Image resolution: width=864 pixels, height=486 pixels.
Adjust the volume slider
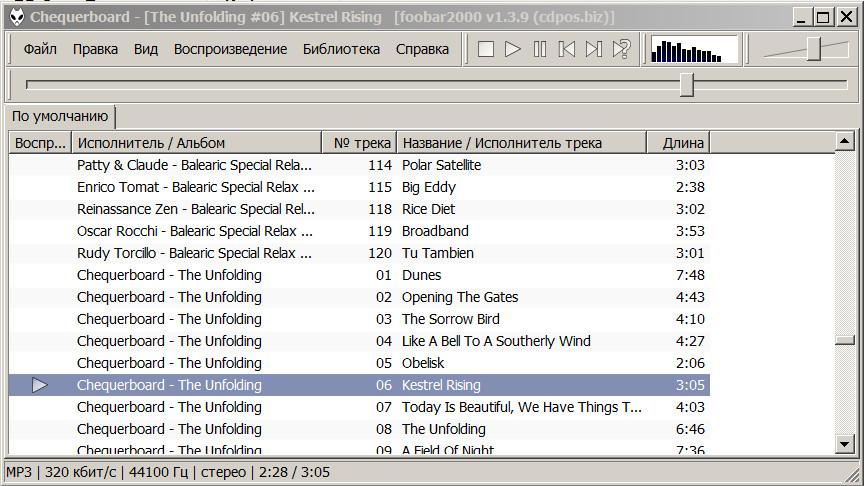pos(814,49)
